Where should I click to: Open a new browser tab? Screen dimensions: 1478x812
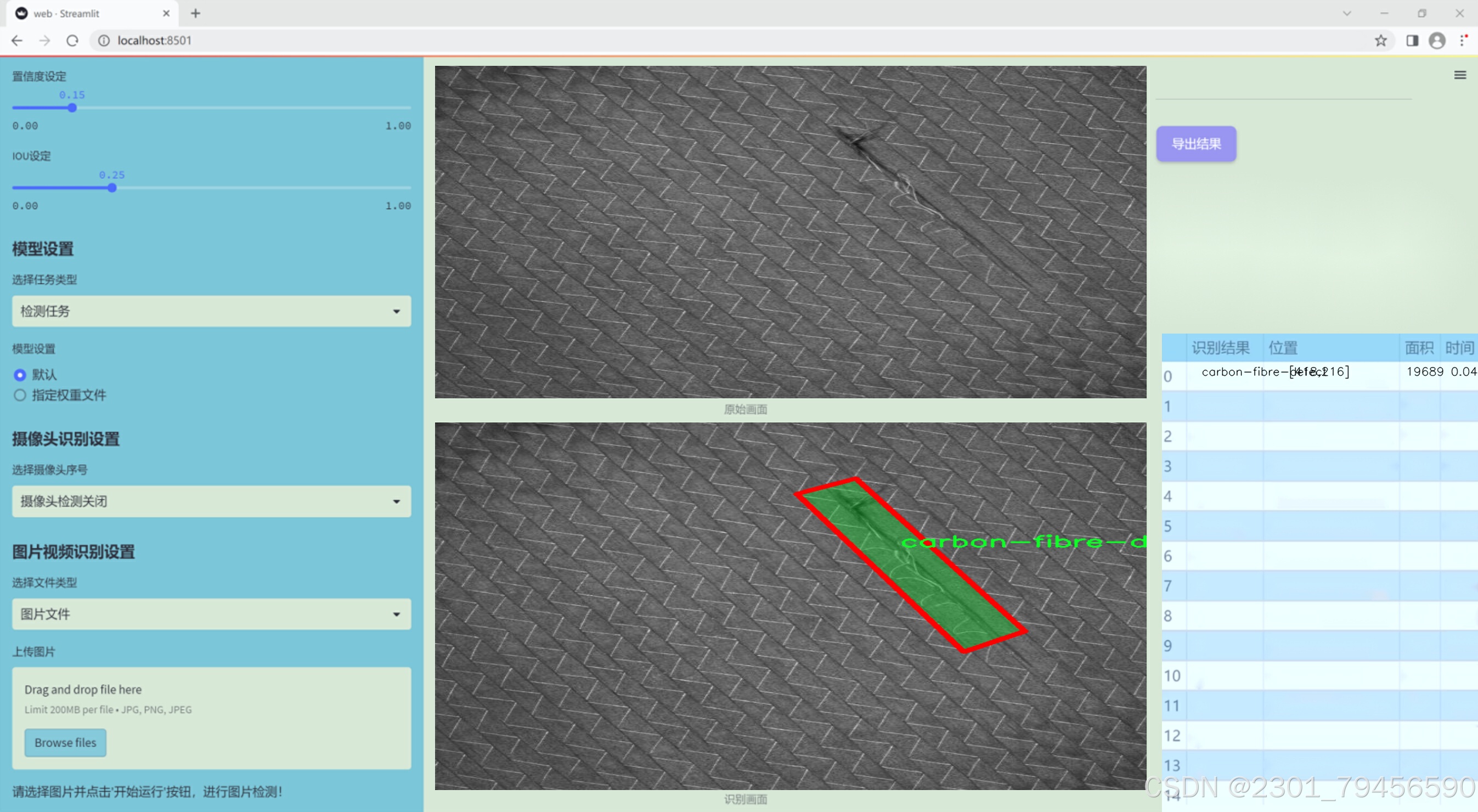196,13
